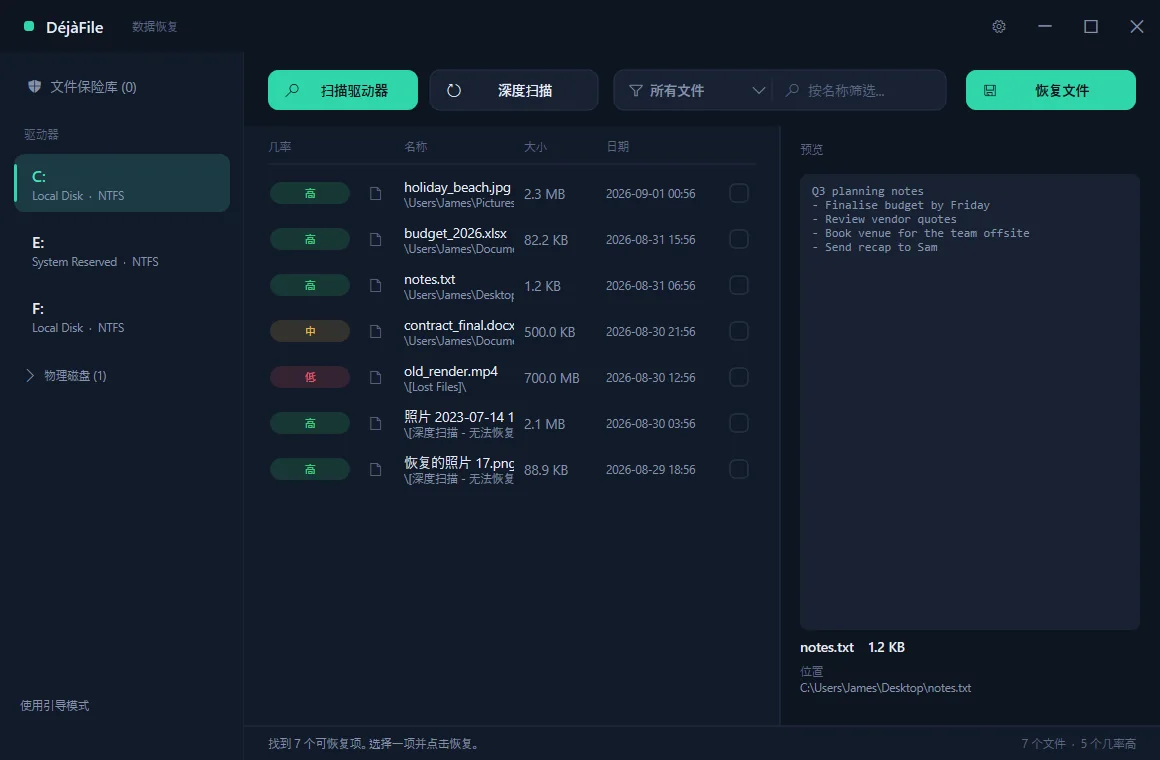
Task: Click path C:\Users\James\Desktop\notes.txt
Action: [x=886, y=687]
